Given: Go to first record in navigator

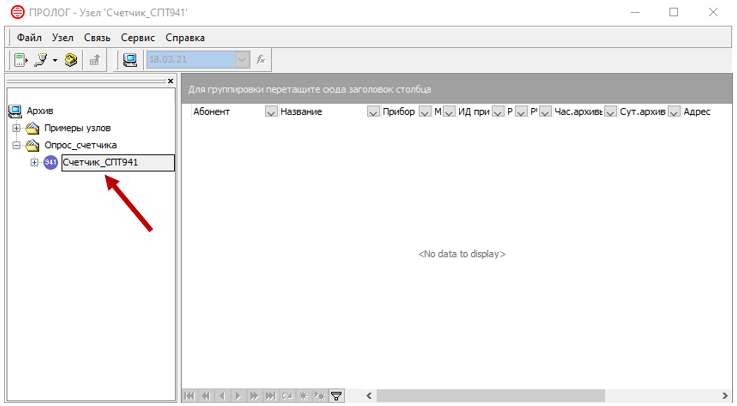Looking at the screenshot, I should (x=190, y=396).
